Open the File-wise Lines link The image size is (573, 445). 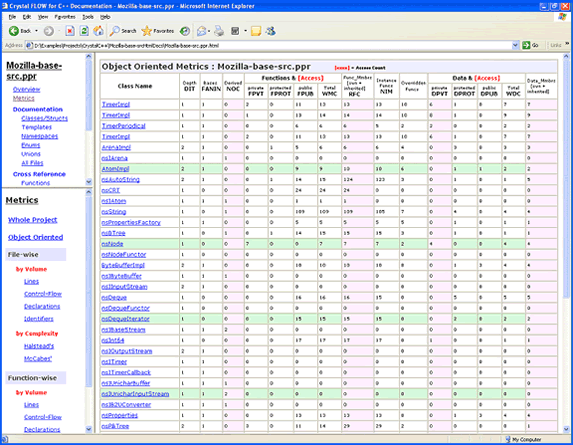point(31,282)
